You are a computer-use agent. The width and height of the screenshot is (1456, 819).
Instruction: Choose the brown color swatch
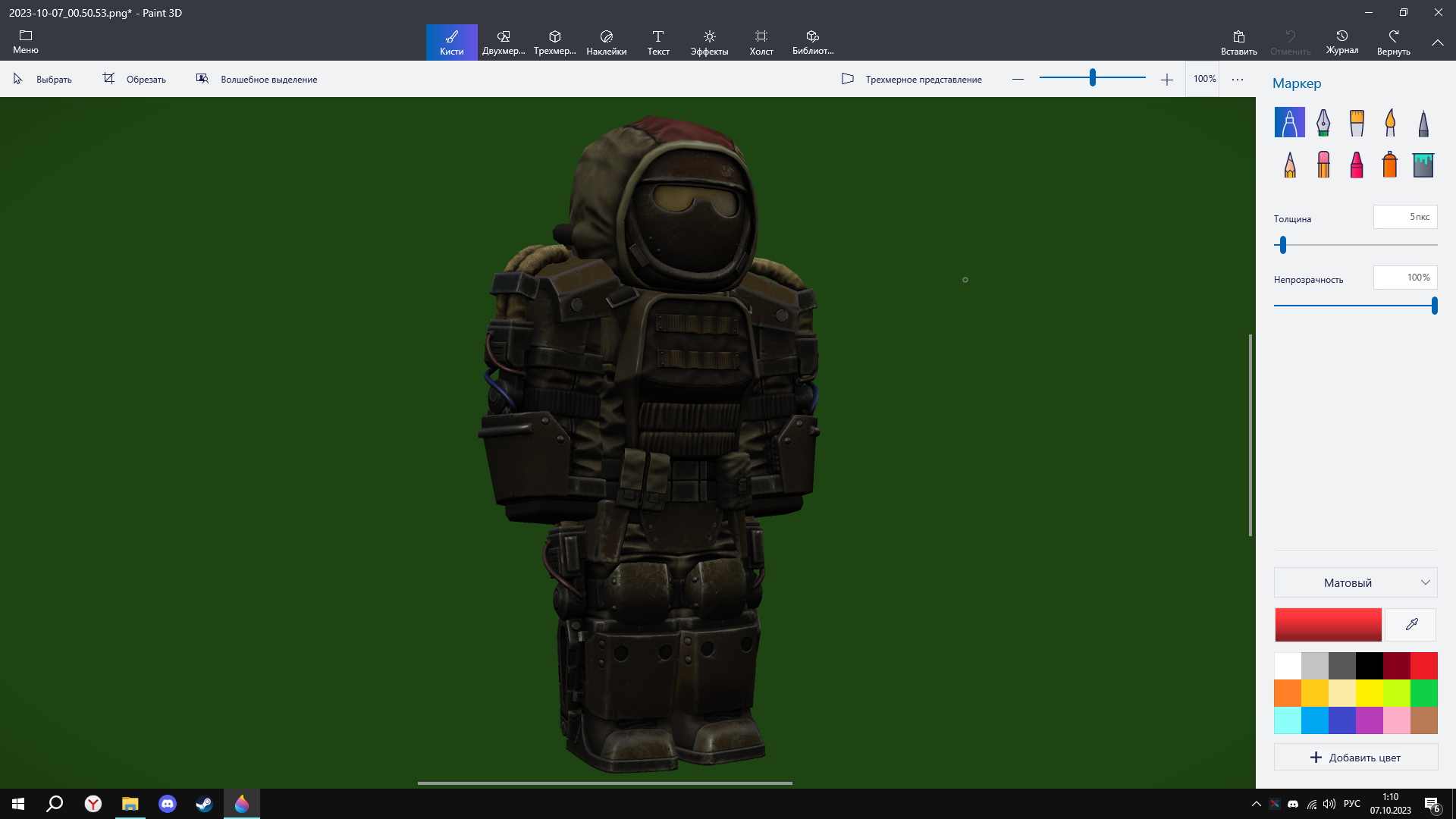1424,720
